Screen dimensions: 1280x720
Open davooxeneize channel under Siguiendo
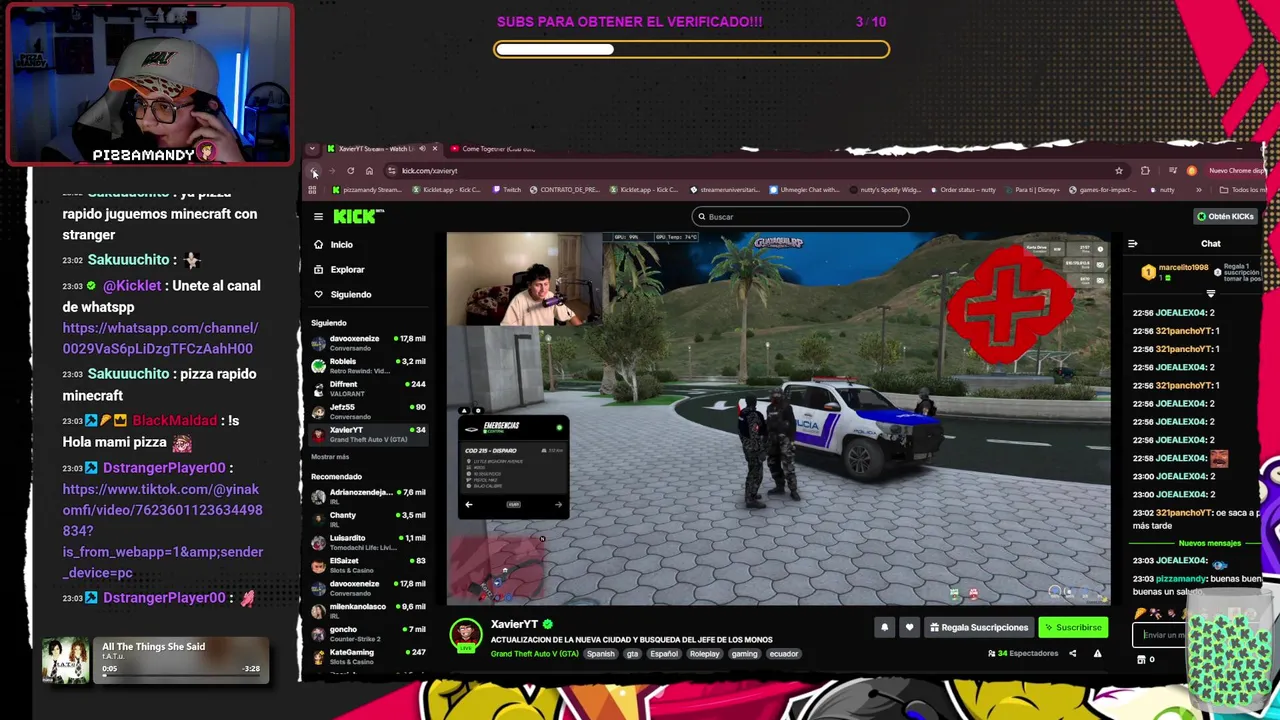pos(369,343)
